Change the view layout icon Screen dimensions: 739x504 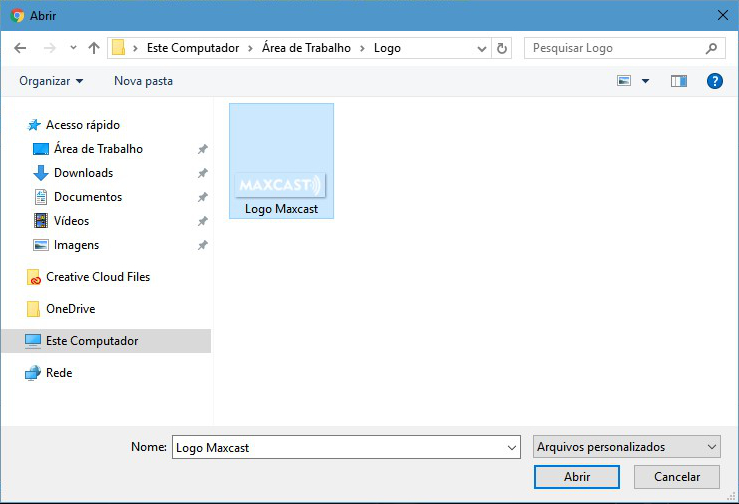pyautogui.click(x=624, y=81)
